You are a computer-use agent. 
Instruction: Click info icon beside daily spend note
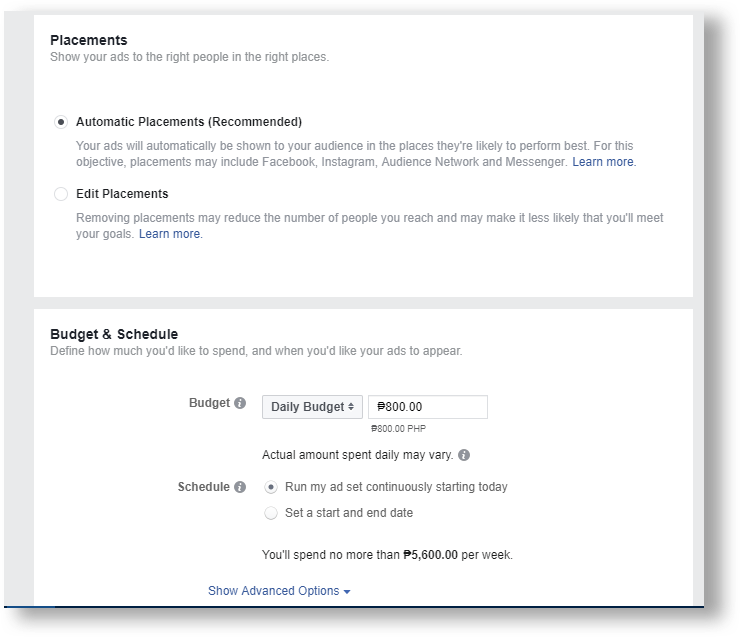click(x=464, y=455)
